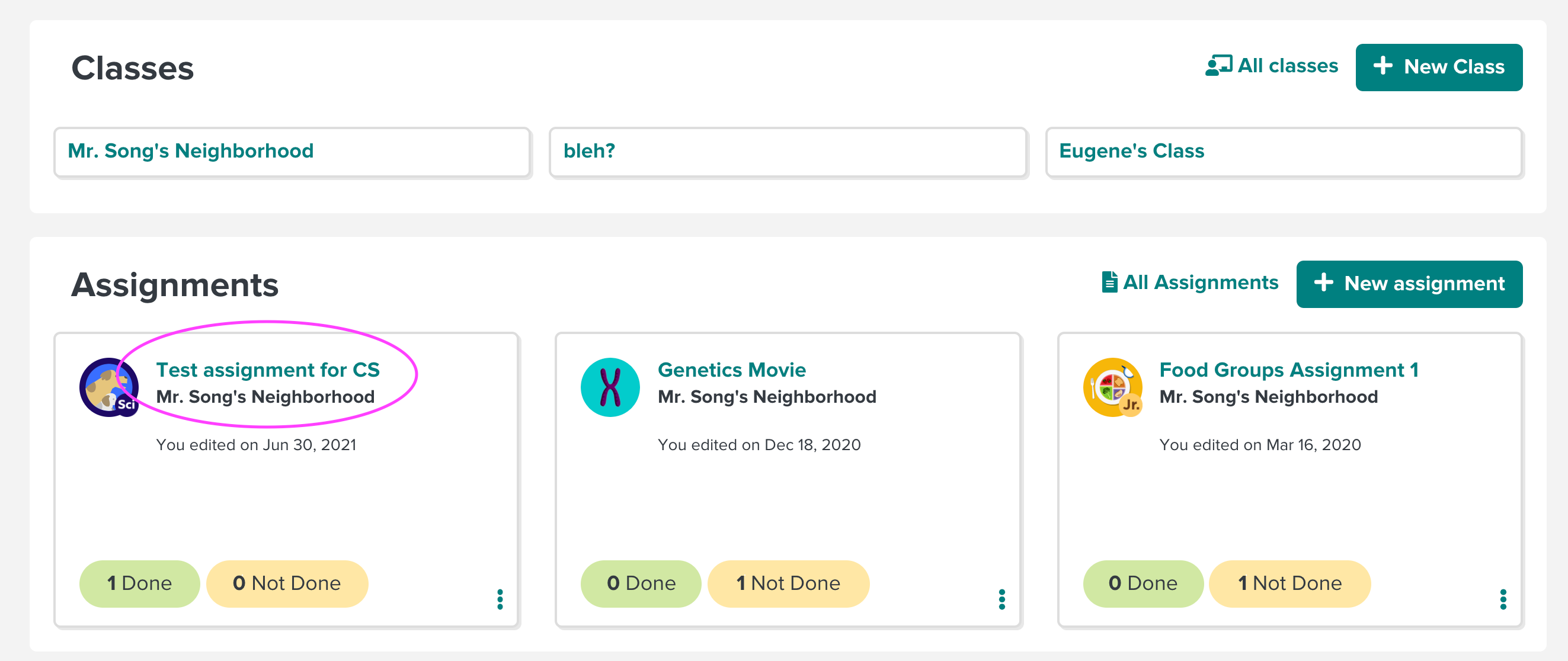Screen dimensions: 1568x661
Task: Open the Genetics Movie assignment title
Action: pyautogui.click(x=732, y=370)
